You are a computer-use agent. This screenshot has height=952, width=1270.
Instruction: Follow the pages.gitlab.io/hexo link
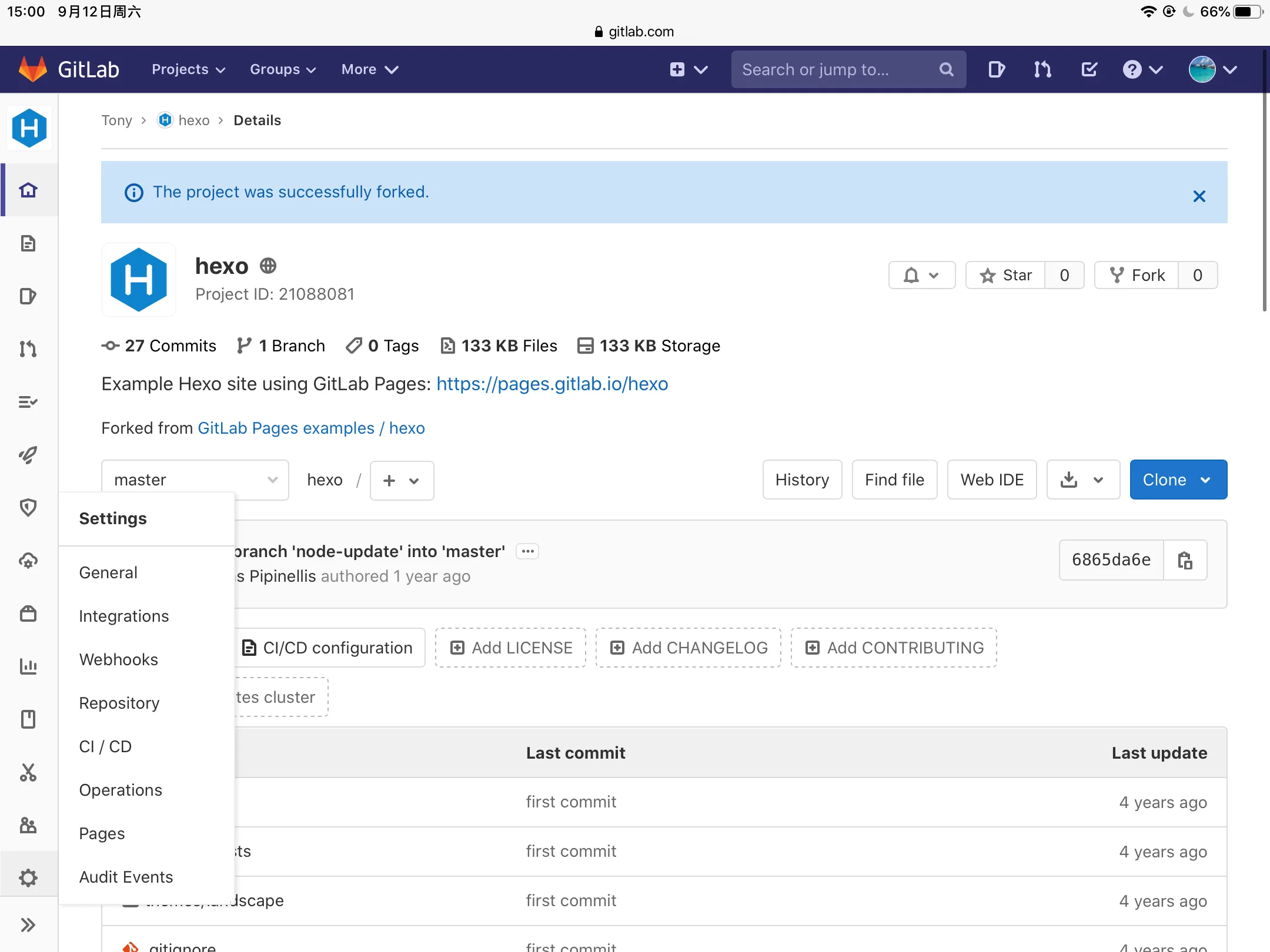click(552, 384)
